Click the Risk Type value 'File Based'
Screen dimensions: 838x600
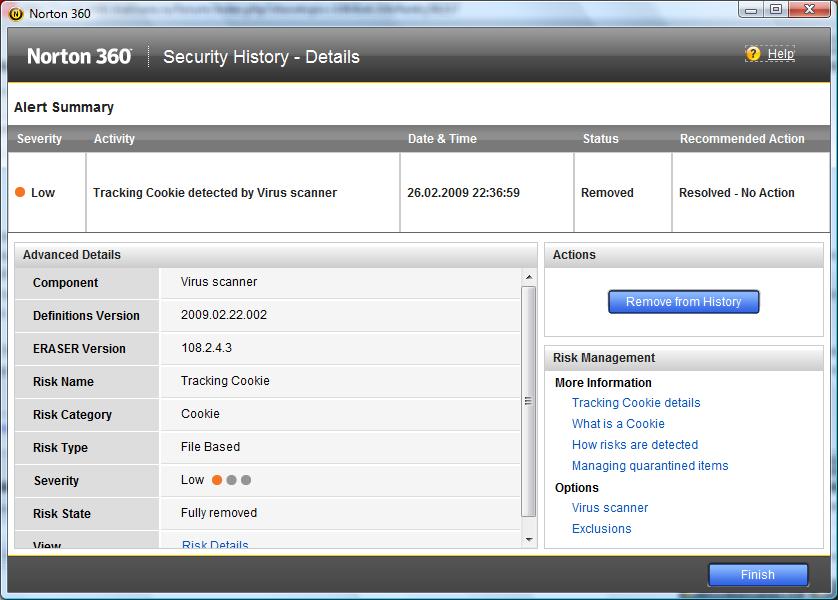click(x=210, y=447)
